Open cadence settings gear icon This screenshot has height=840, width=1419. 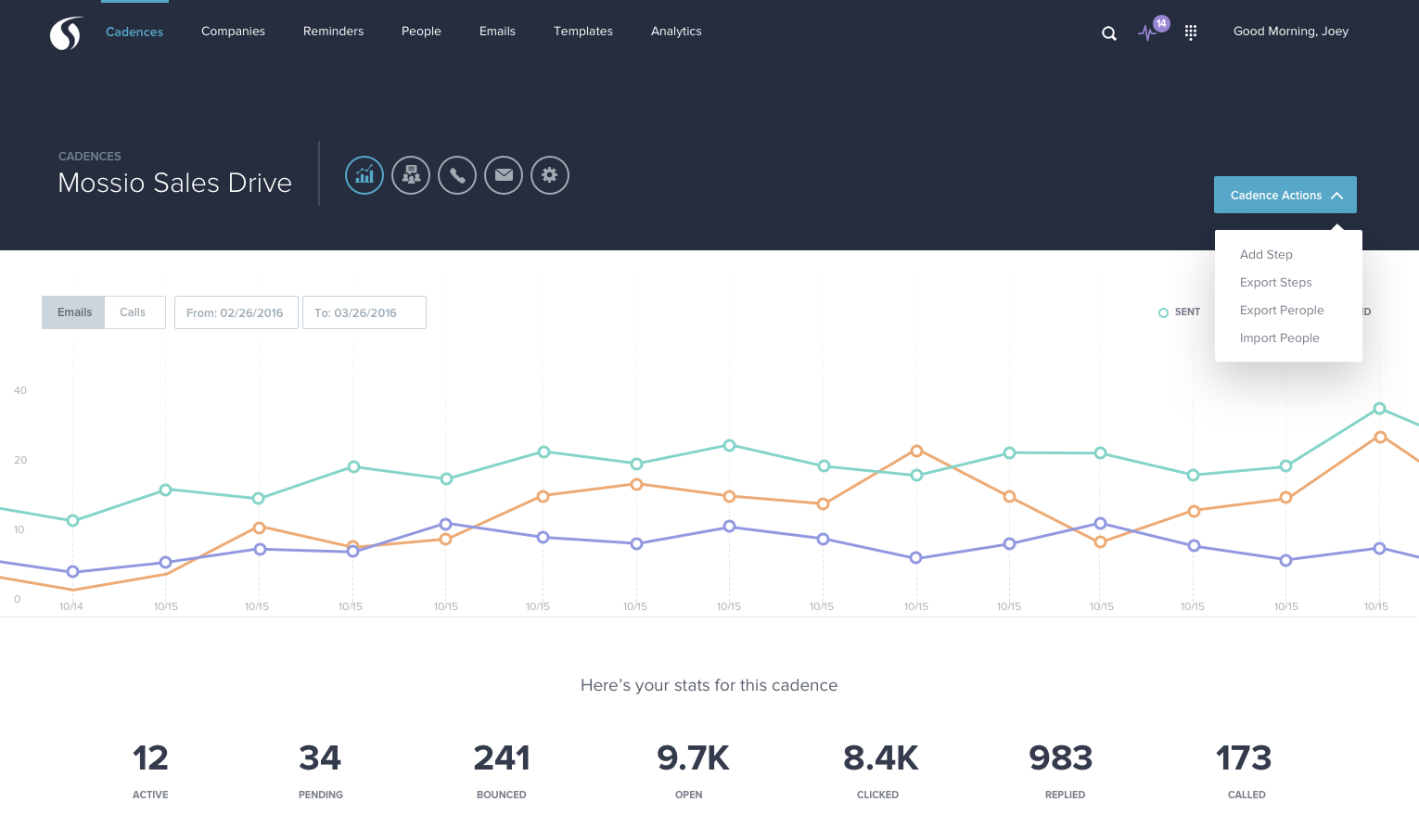coord(550,175)
